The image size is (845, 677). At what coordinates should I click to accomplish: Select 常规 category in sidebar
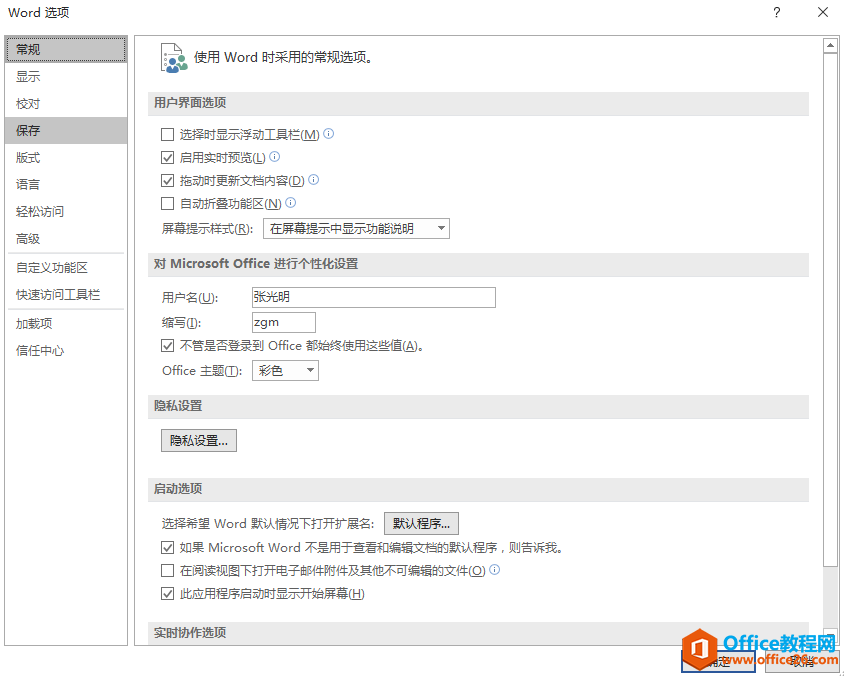[66, 50]
